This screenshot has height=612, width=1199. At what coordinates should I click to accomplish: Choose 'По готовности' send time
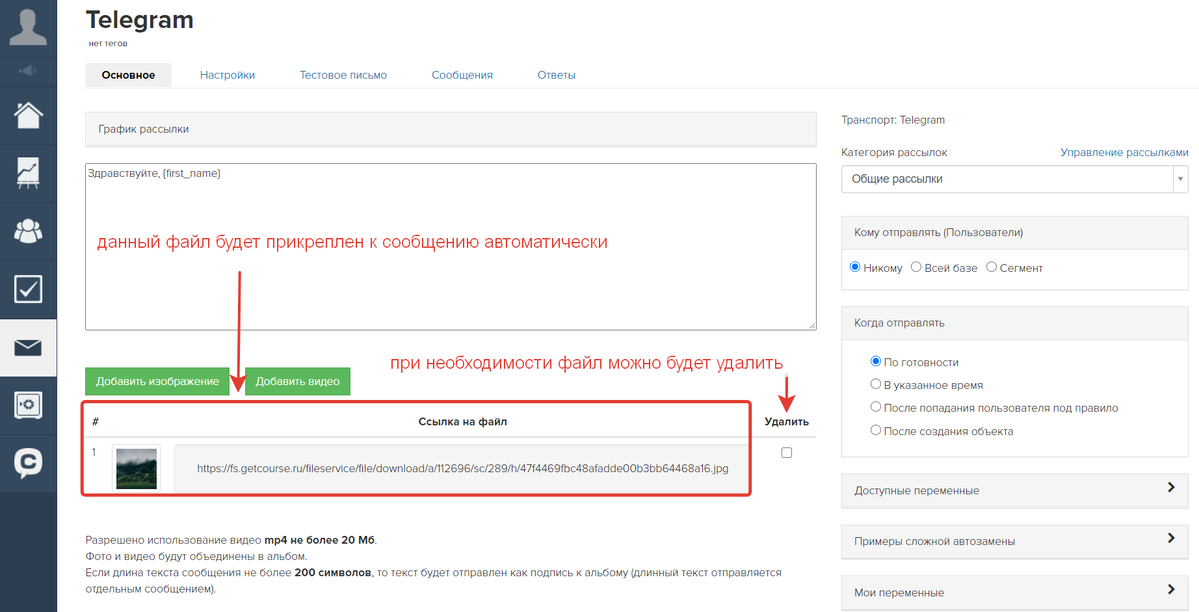pyautogui.click(x=876, y=362)
